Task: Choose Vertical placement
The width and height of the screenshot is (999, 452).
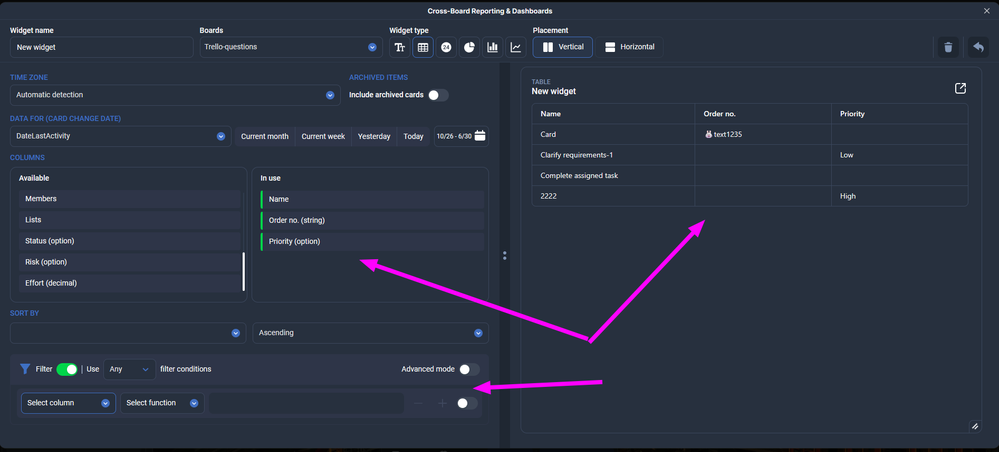Action: coord(563,47)
